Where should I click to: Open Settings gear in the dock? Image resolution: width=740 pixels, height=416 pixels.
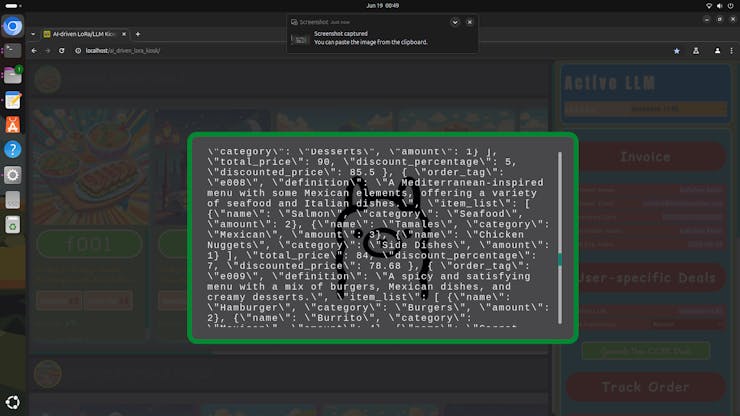point(13,175)
